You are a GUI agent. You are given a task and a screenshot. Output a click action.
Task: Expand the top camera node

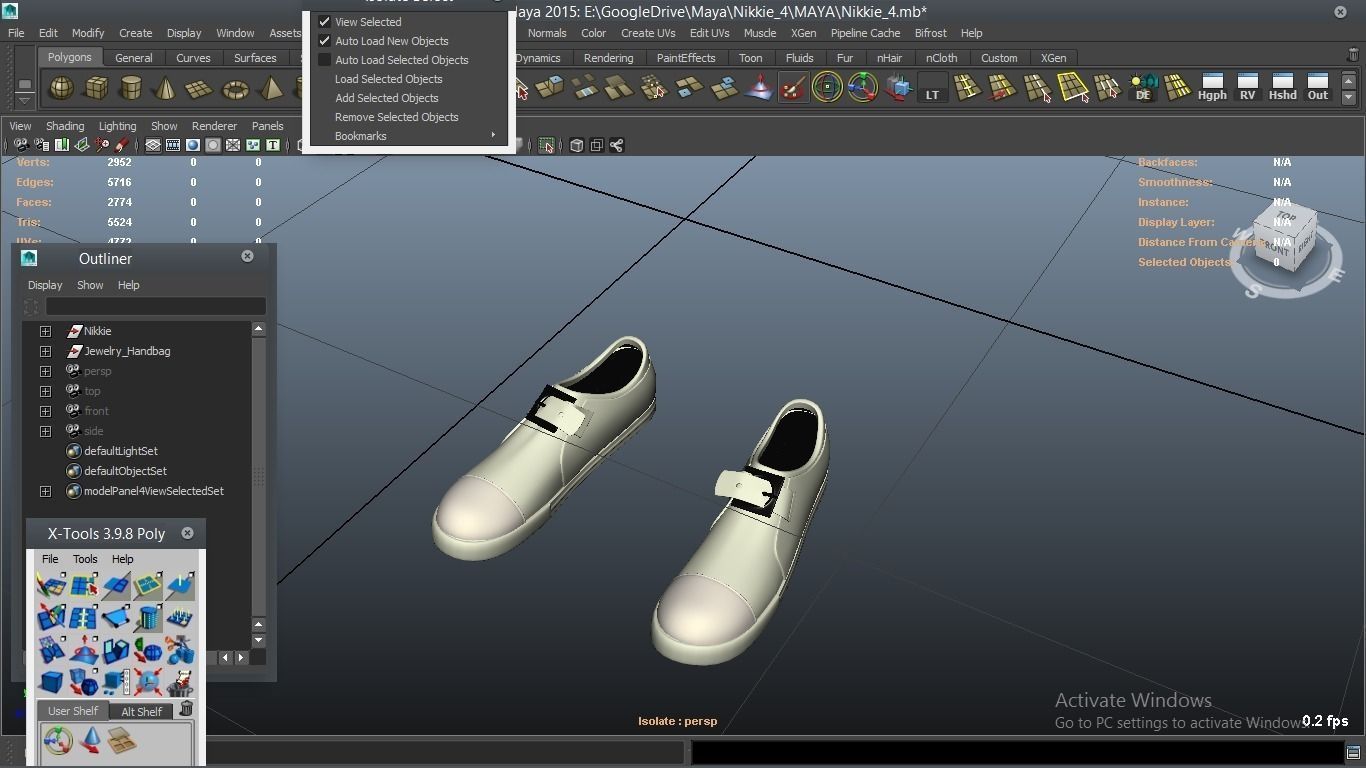[x=45, y=391]
